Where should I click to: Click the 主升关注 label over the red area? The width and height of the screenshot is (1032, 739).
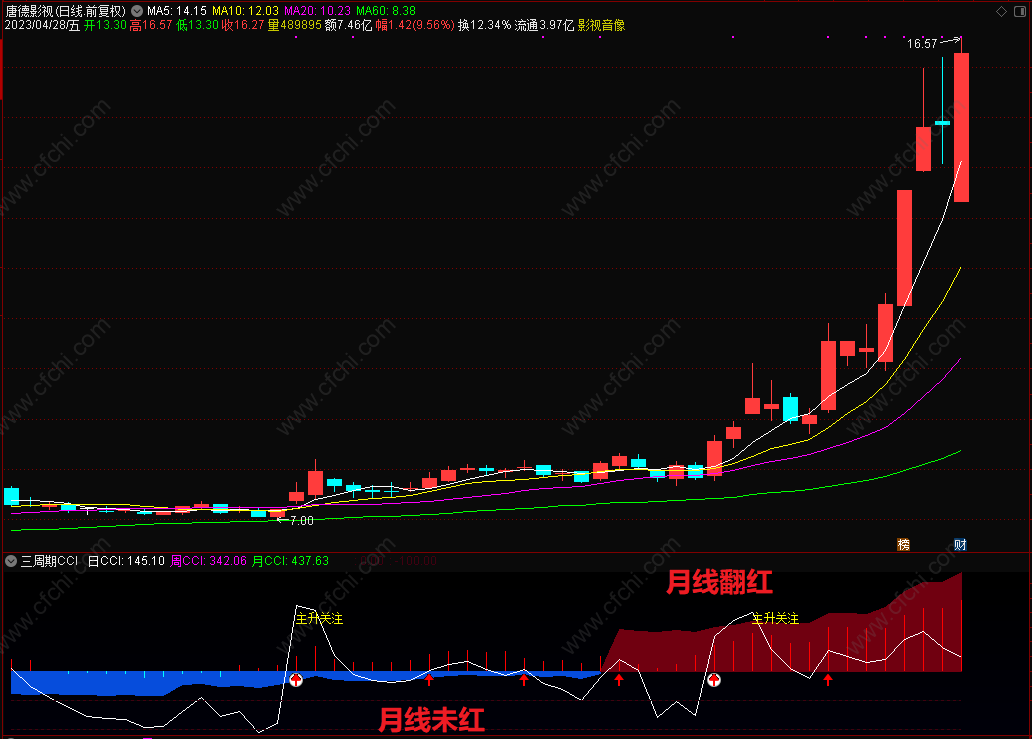coord(775,619)
